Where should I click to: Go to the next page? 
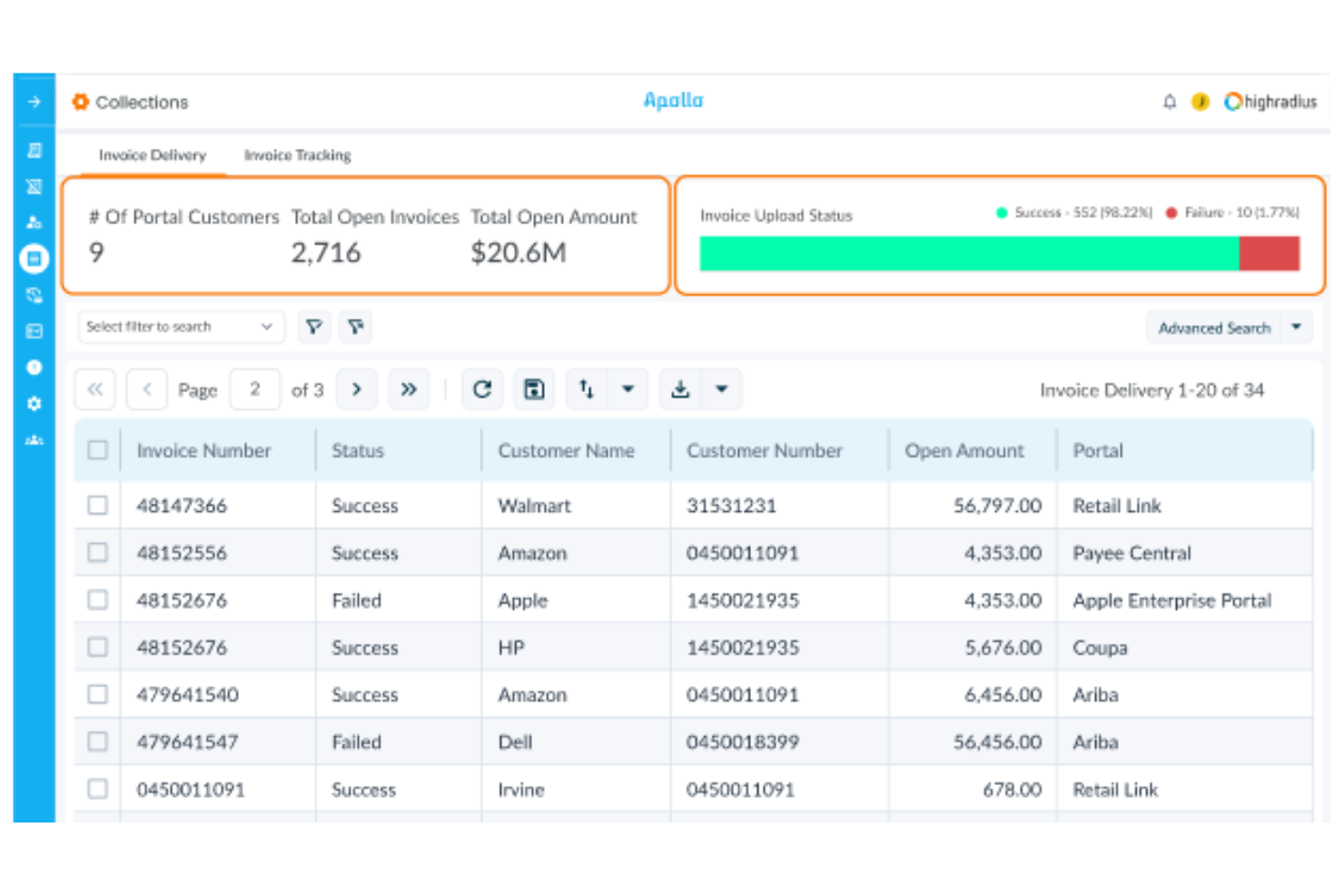click(357, 389)
